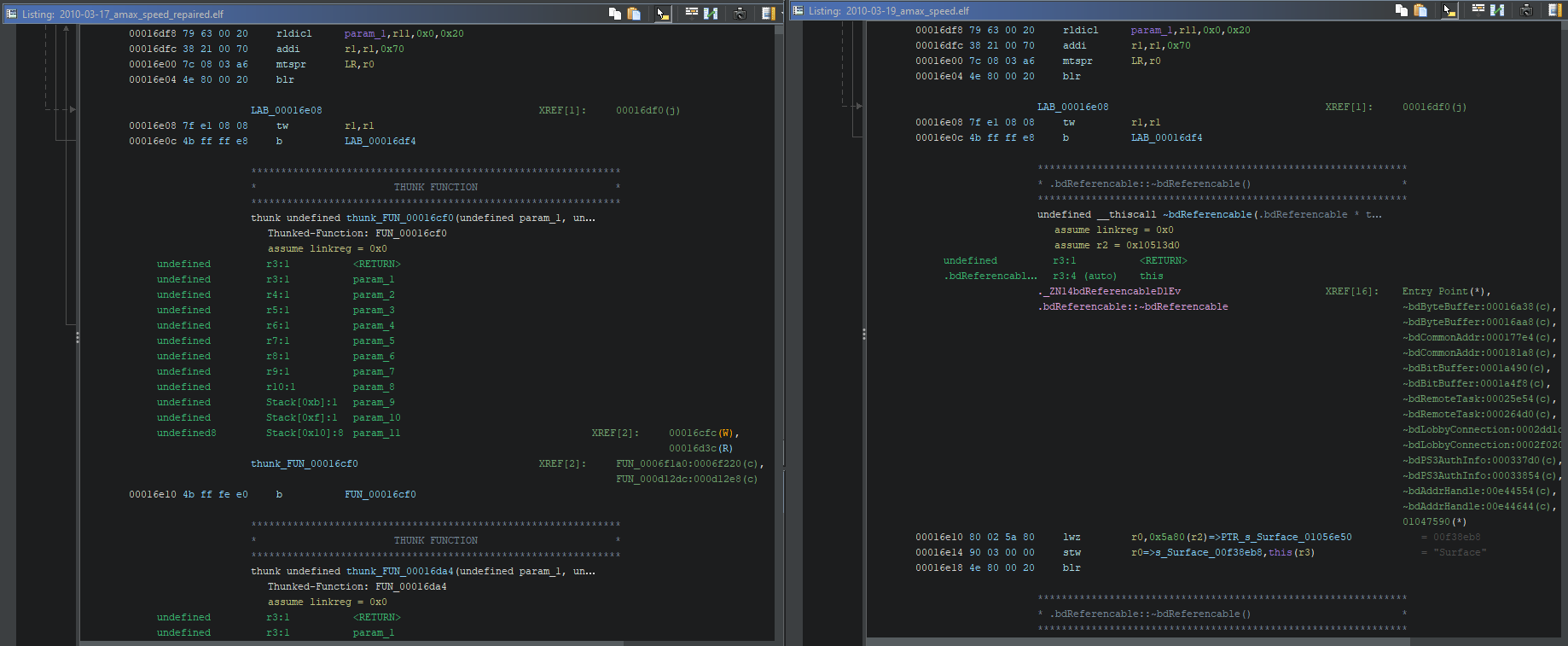Select param_8 r10:1 variable row
Viewport: 1568px width, 646px height.
276,387
